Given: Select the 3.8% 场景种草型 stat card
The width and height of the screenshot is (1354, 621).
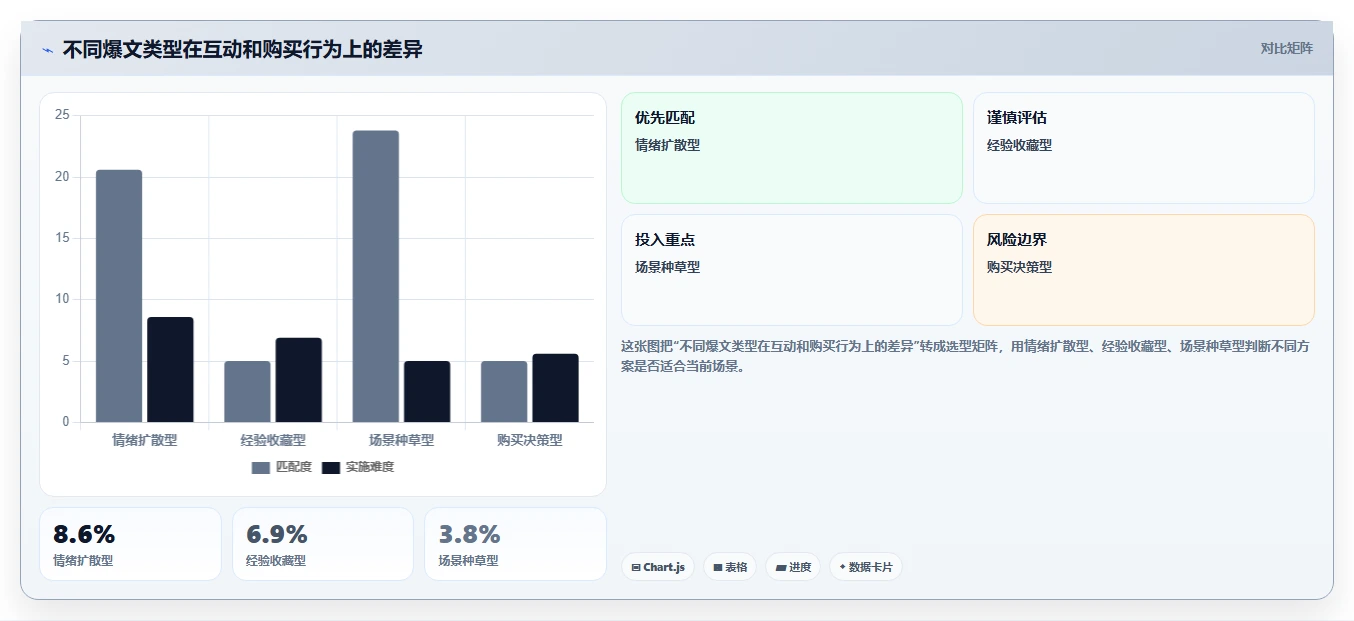Looking at the screenshot, I should tap(515, 544).
